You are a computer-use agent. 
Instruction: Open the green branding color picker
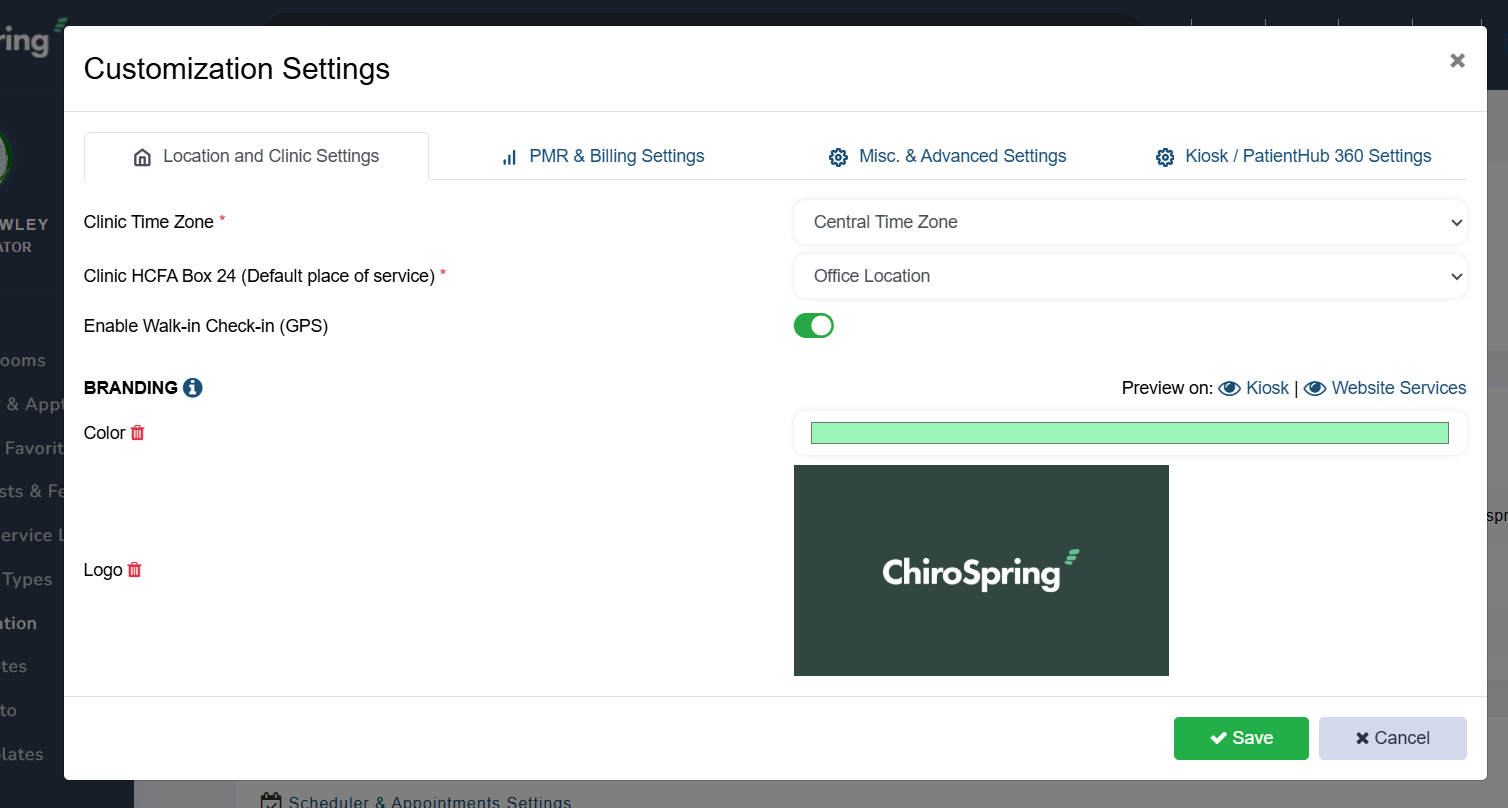(x=1130, y=433)
